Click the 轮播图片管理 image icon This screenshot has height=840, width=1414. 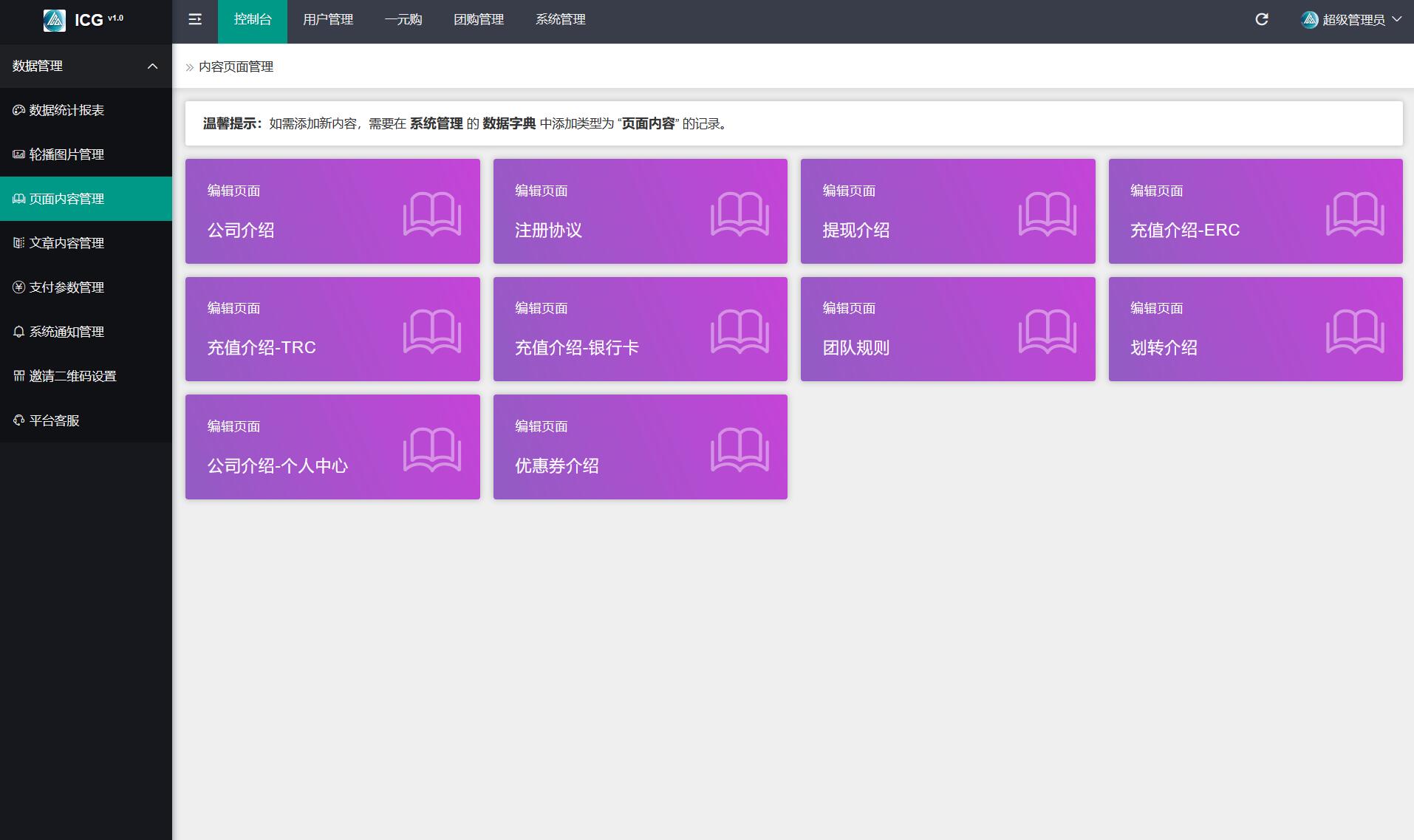pos(19,154)
